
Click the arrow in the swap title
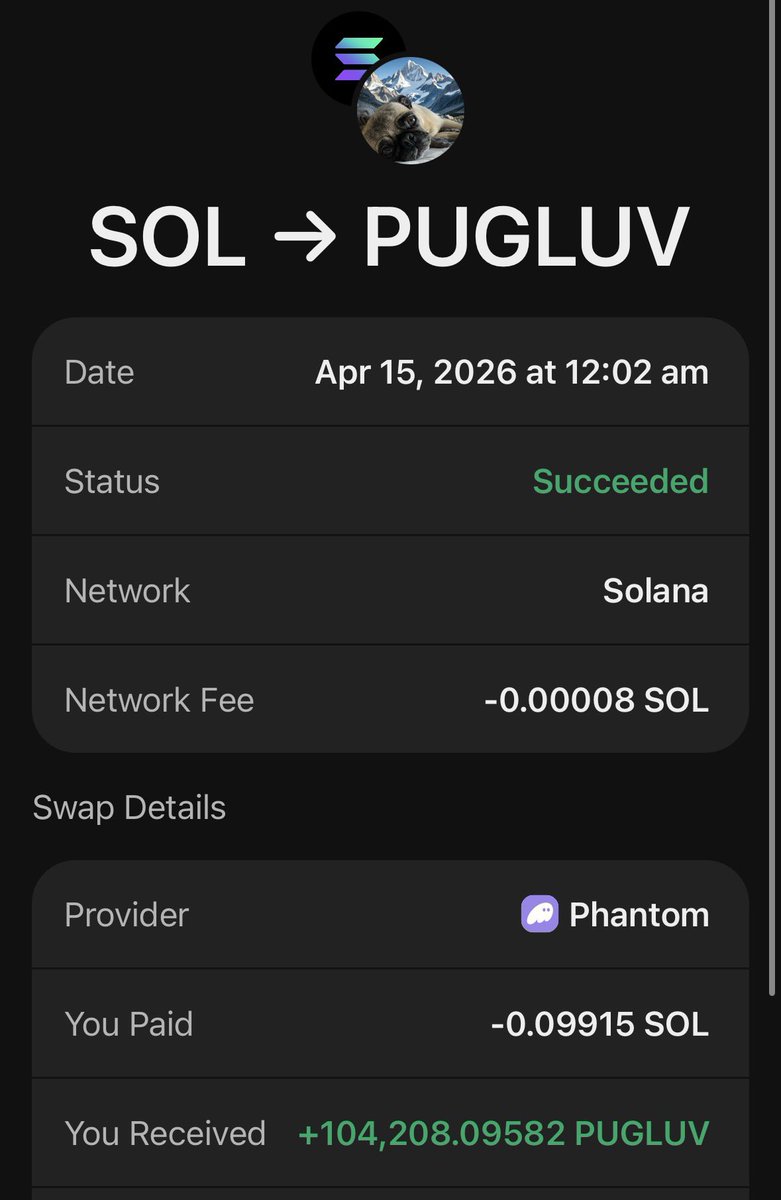[304, 238]
